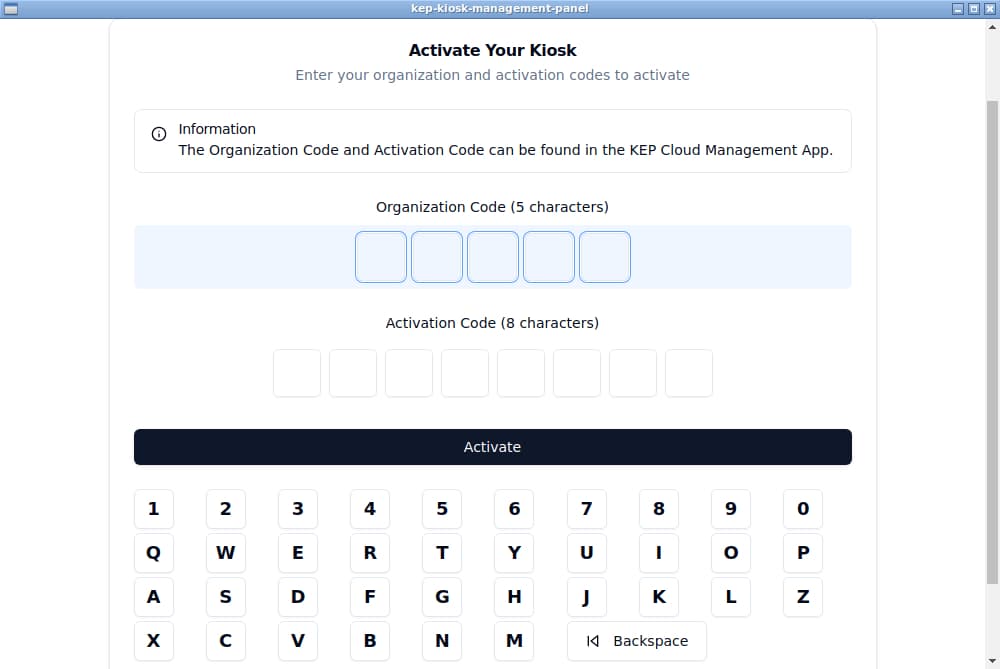Tap the 8 key on keypad

point(659,509)
